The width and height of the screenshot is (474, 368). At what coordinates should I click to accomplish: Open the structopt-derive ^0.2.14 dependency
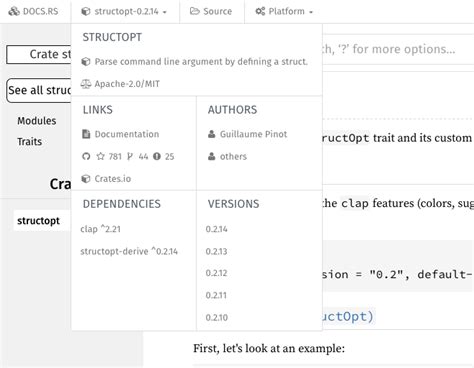129,251
